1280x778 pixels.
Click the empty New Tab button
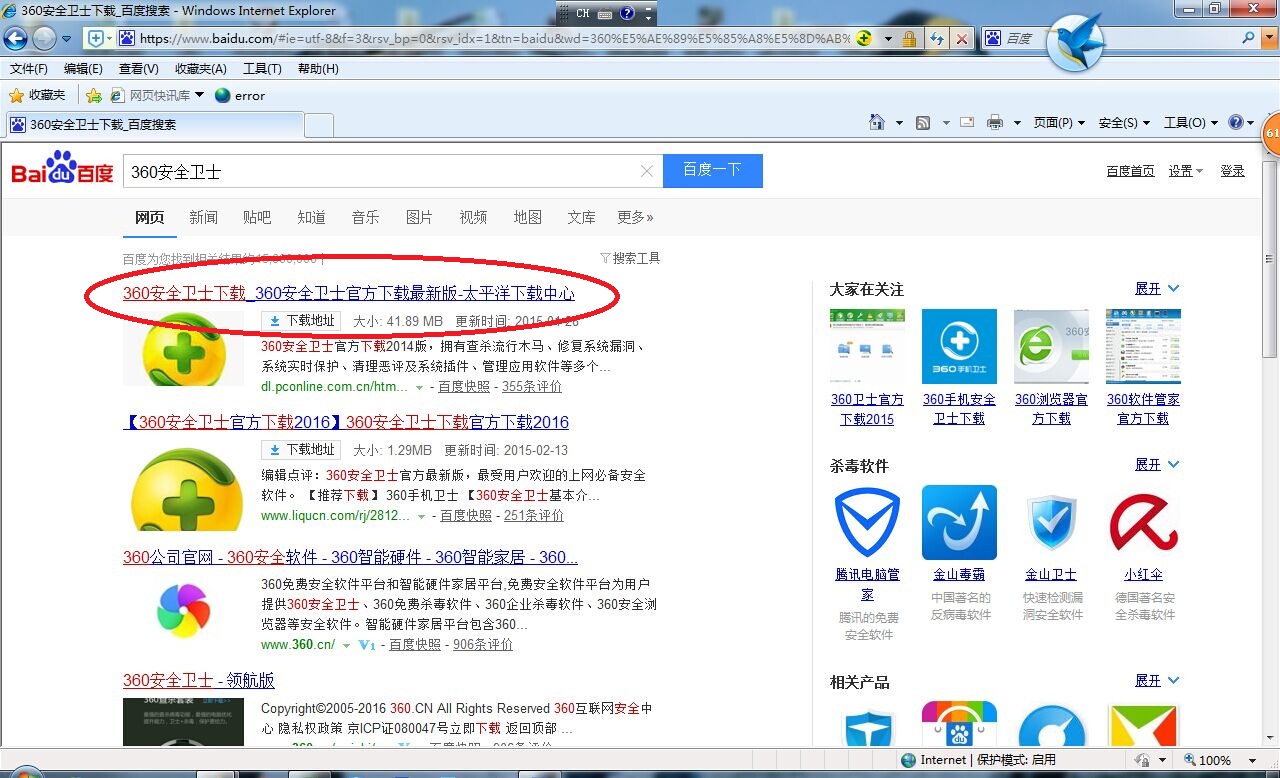(x=318, y=125)
